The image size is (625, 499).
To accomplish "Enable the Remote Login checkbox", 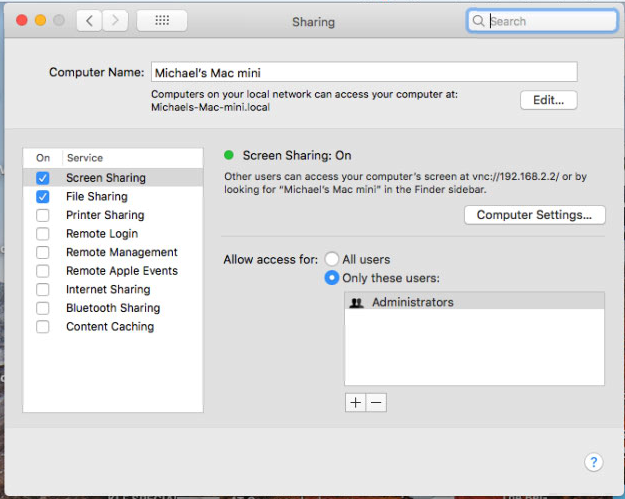I will [43, 234].
